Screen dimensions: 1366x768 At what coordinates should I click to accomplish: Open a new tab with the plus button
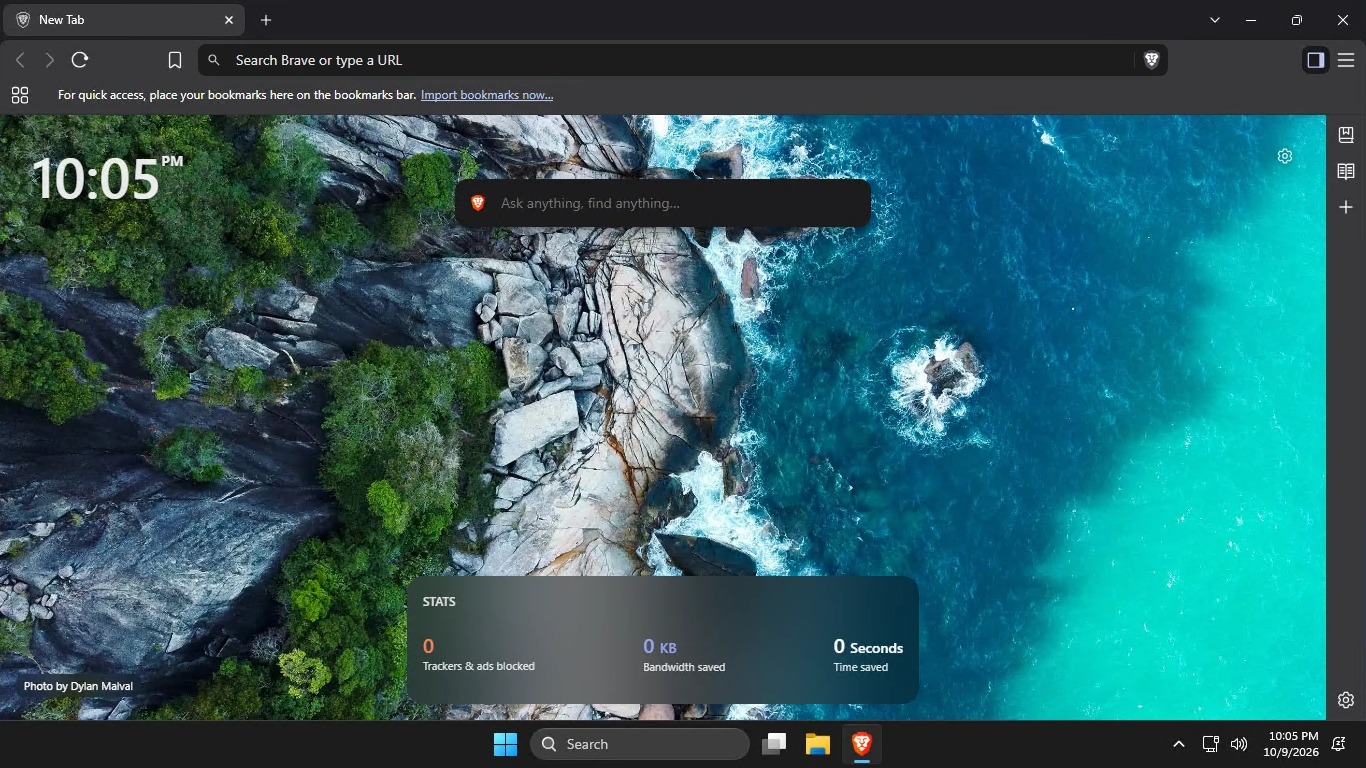266,20
